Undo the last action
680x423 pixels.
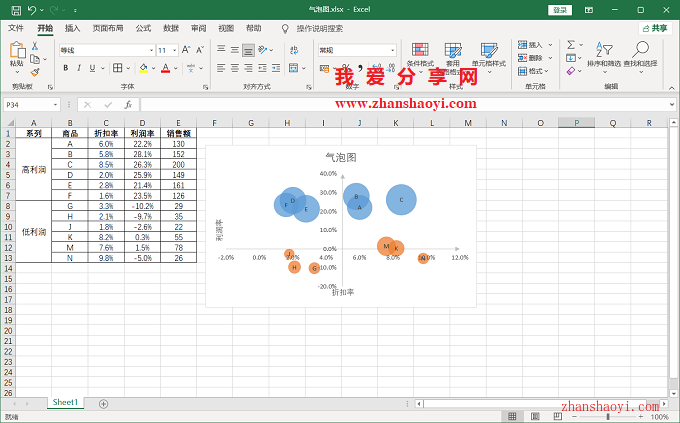coord(32,10)
